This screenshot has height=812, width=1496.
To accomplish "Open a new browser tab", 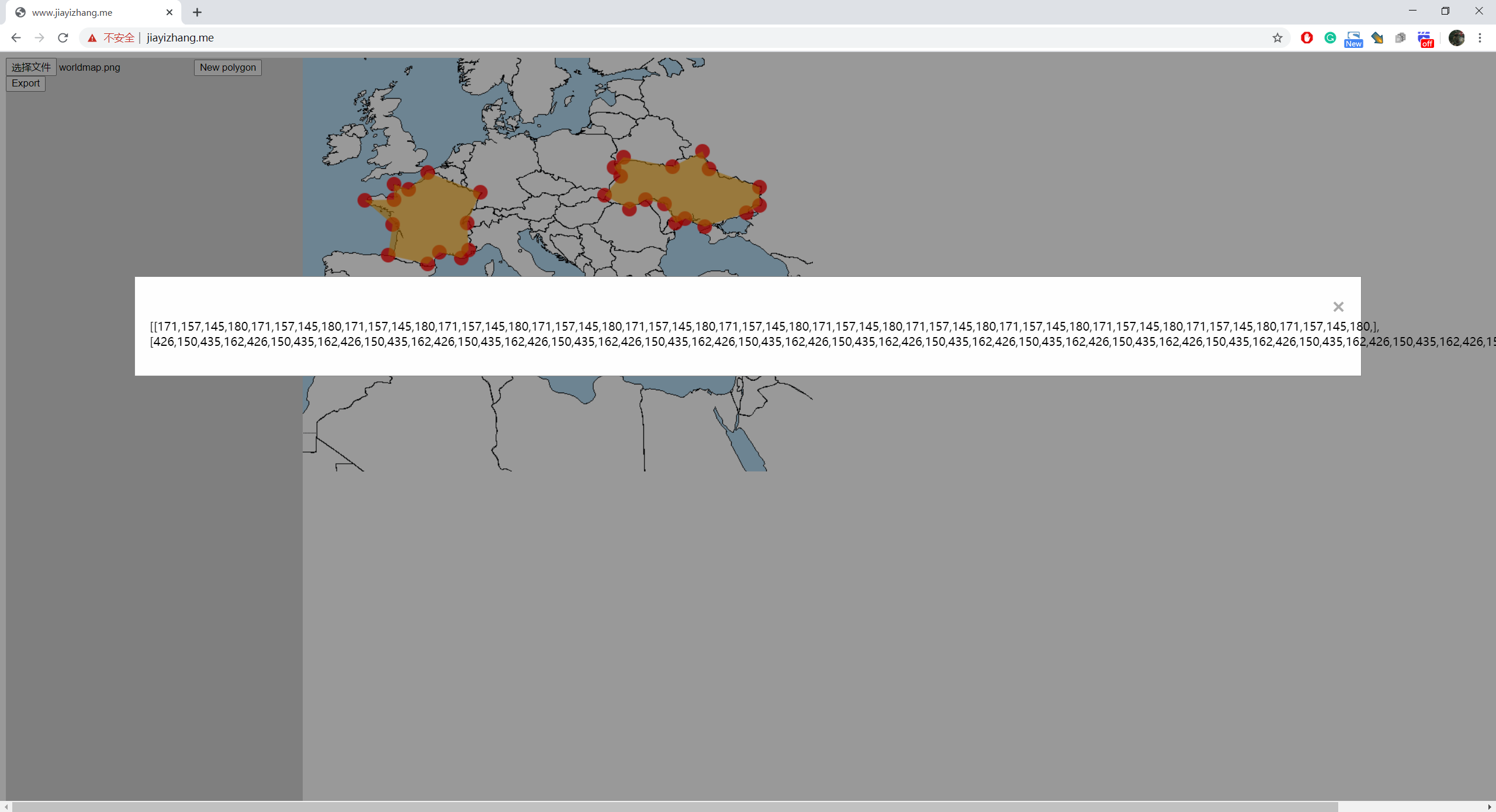I will (x=197, y=12).
